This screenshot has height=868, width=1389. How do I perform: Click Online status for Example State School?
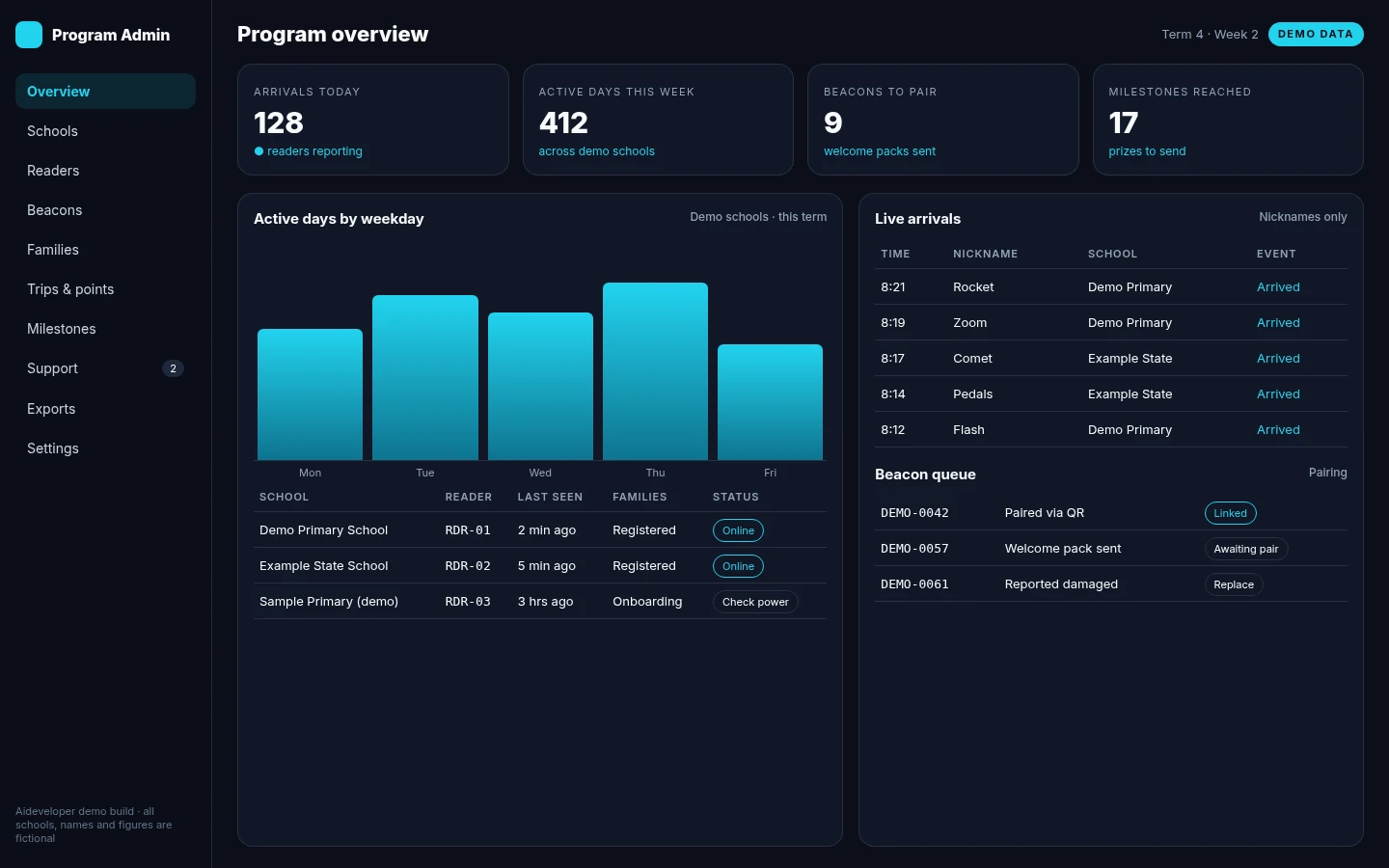(738, 566)
